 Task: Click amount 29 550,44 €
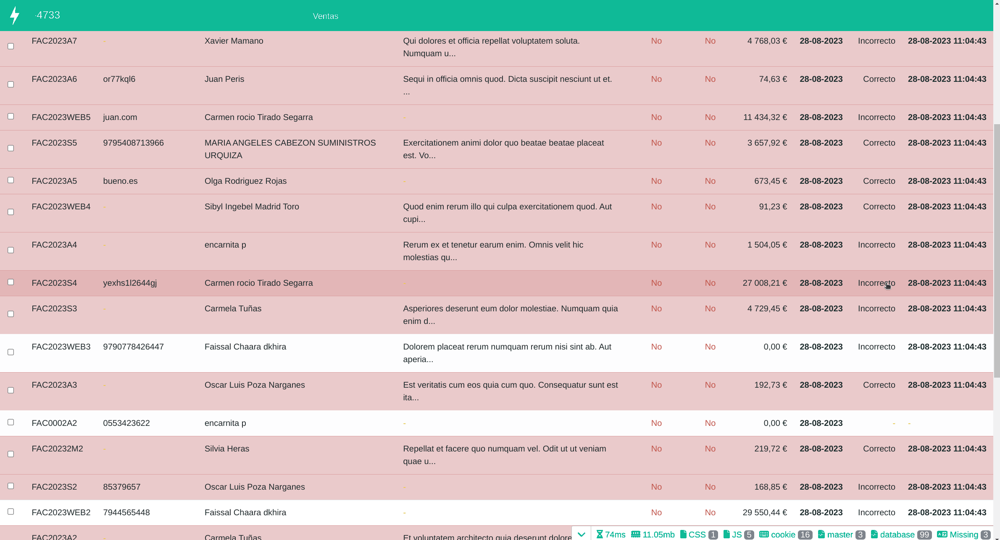tap(765, 513)
